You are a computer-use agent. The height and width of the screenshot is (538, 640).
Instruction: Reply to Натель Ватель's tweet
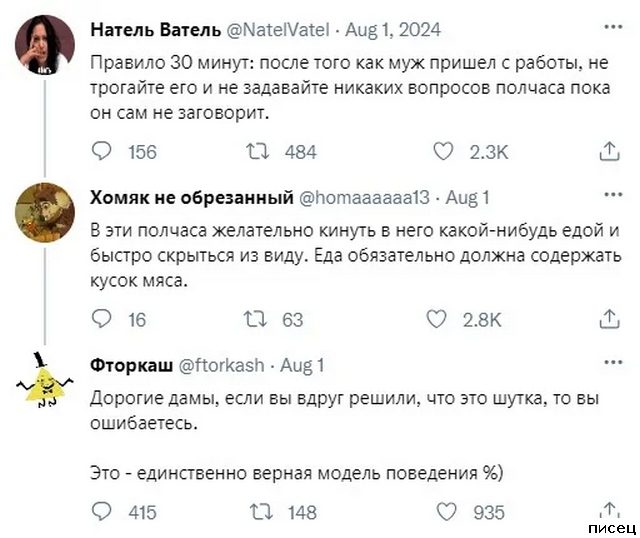point(102,152)
